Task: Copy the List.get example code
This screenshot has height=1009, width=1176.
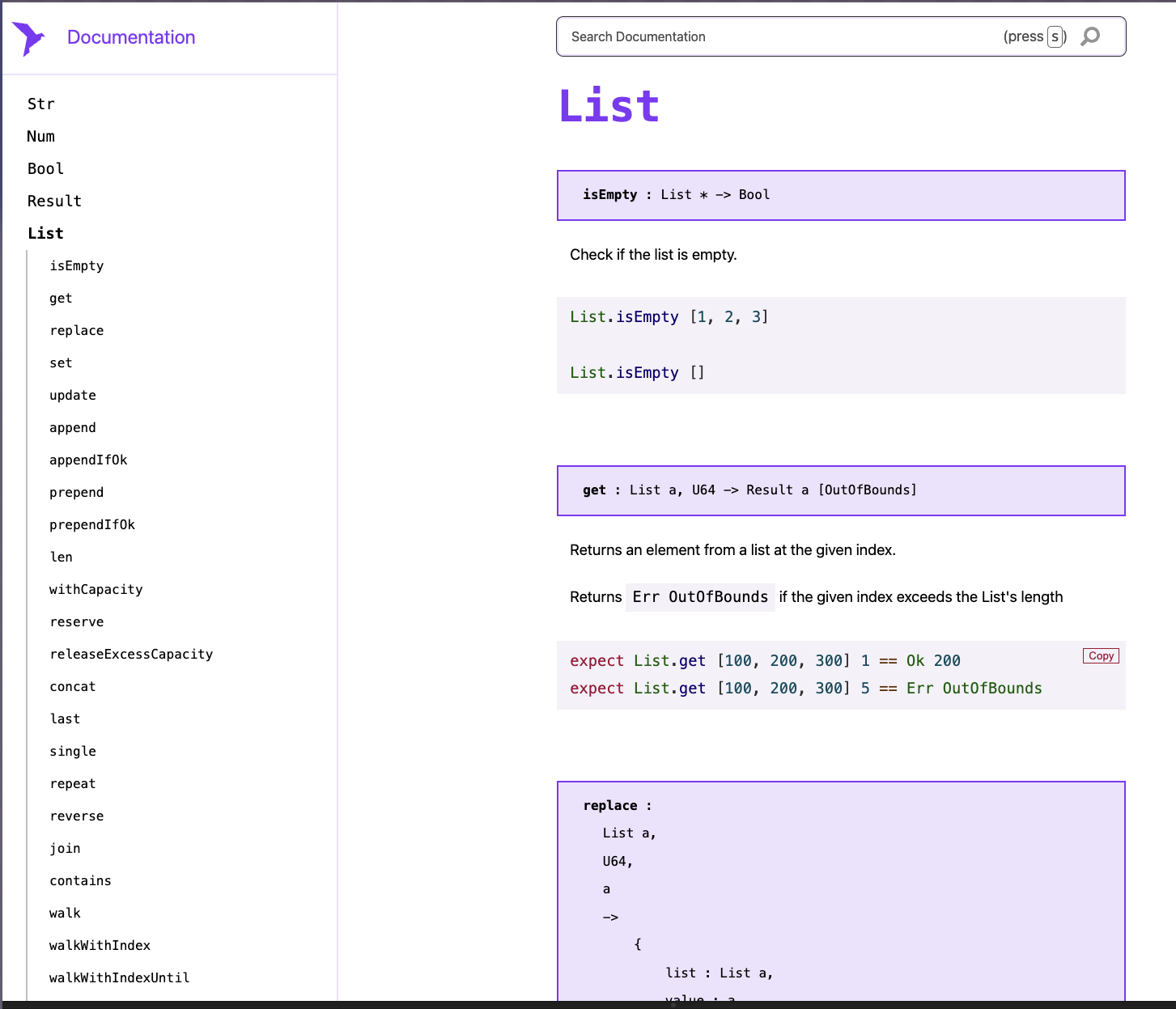Action: [1101, 655]
